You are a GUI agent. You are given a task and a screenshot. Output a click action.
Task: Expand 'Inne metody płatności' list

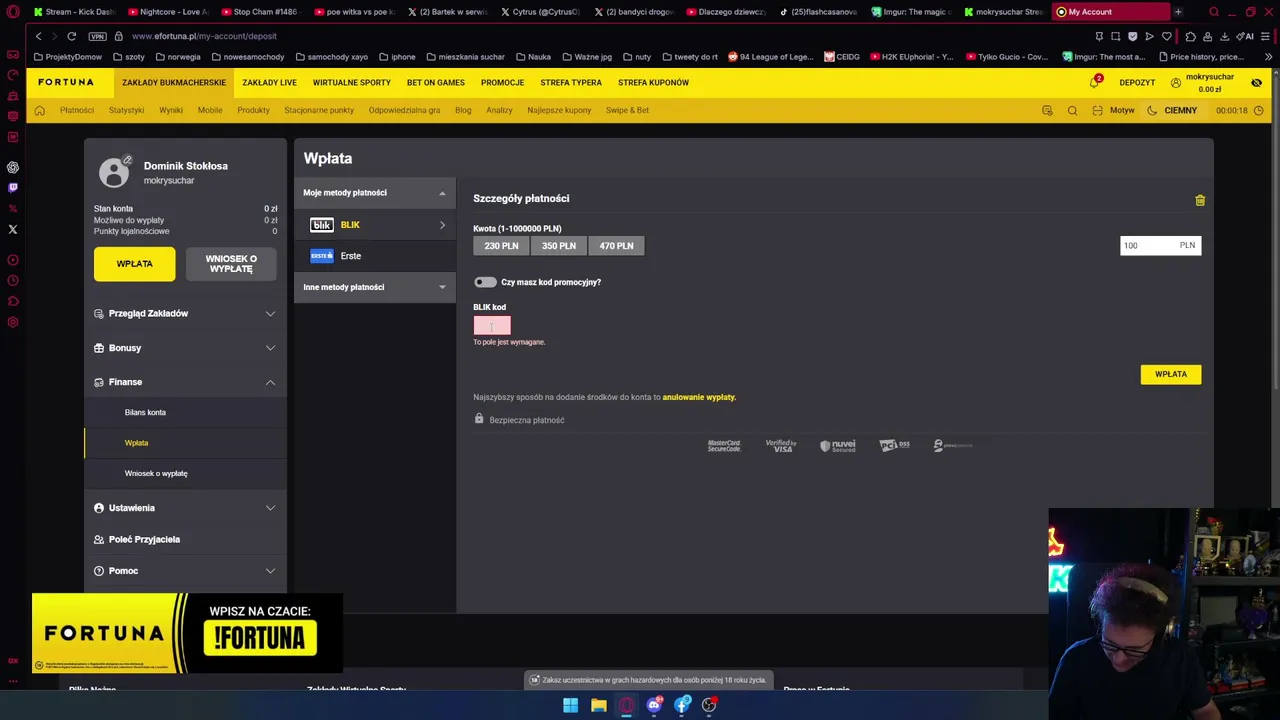[x=375, y=287]
